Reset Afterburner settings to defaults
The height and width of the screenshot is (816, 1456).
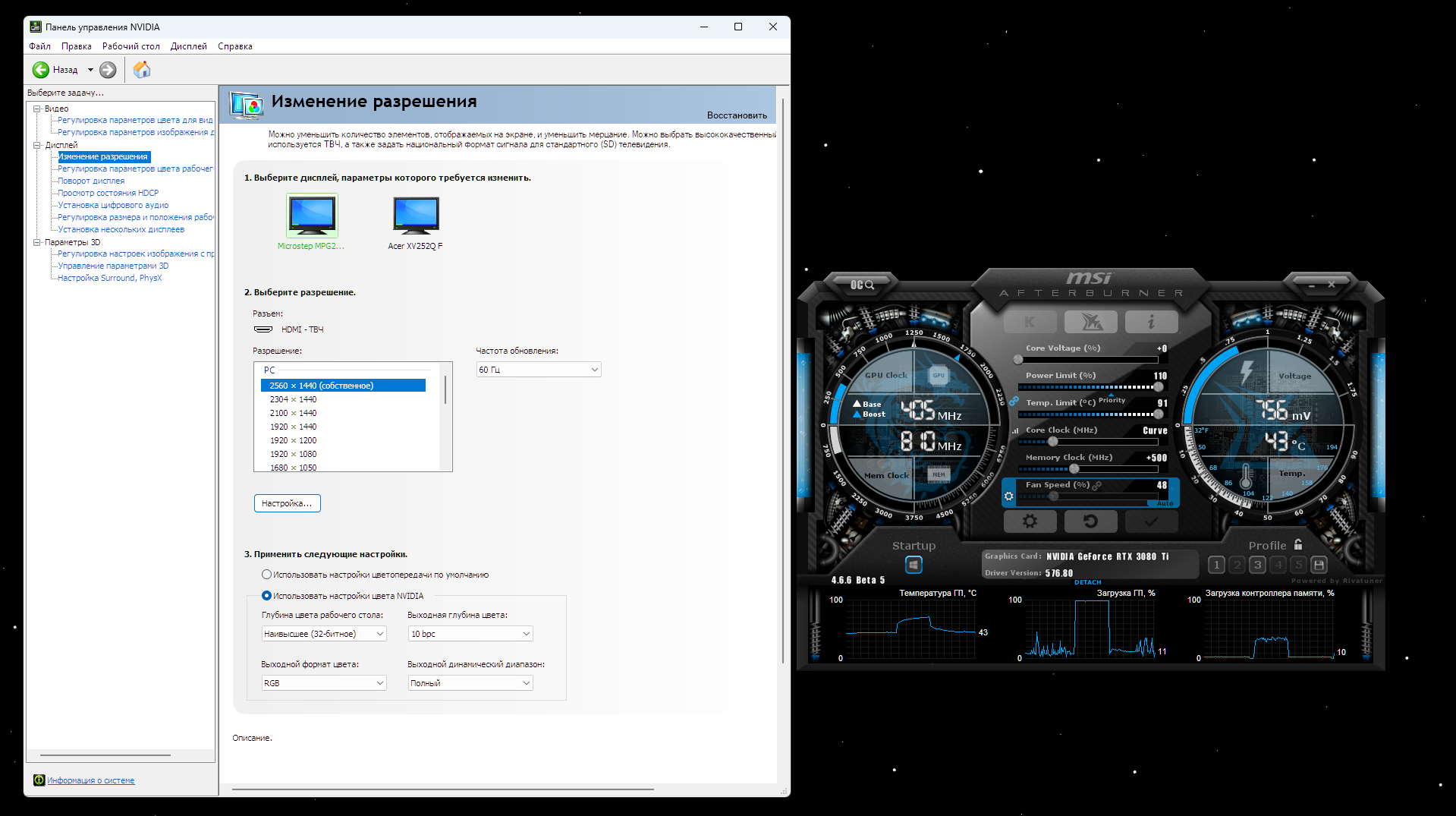(x=1090, y=521)
